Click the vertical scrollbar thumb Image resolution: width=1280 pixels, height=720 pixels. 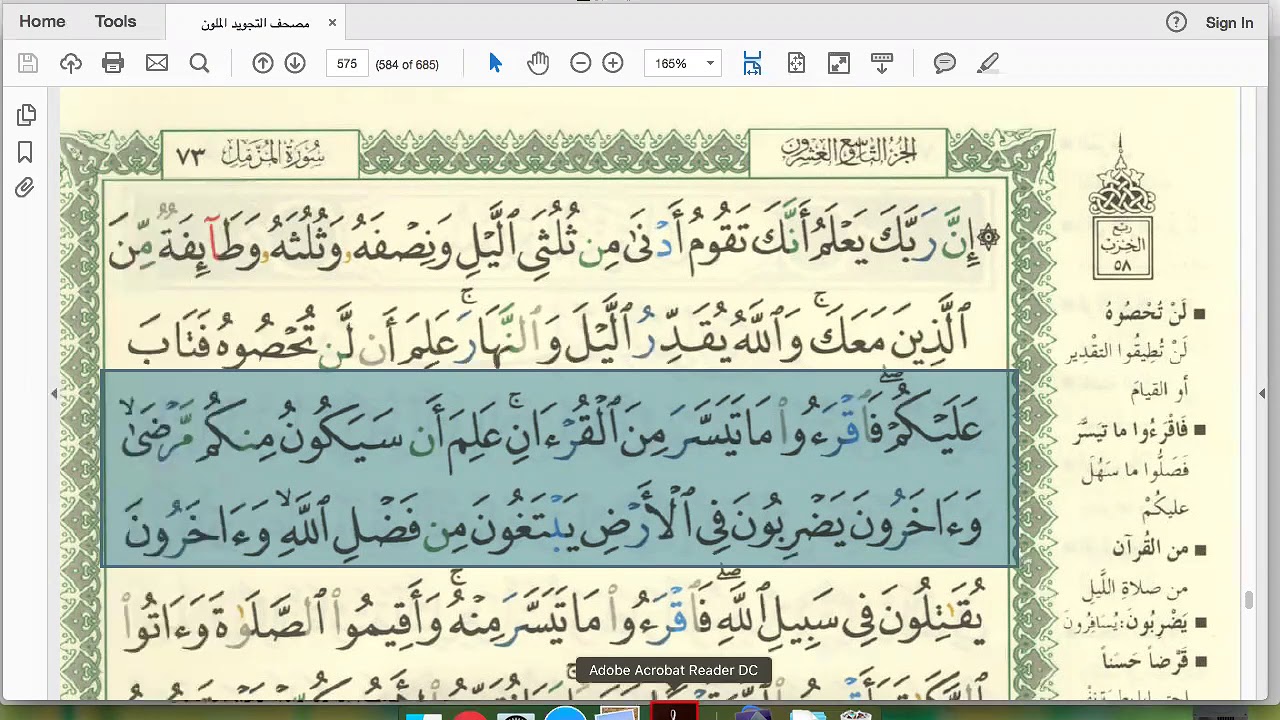click(1248, 599)
